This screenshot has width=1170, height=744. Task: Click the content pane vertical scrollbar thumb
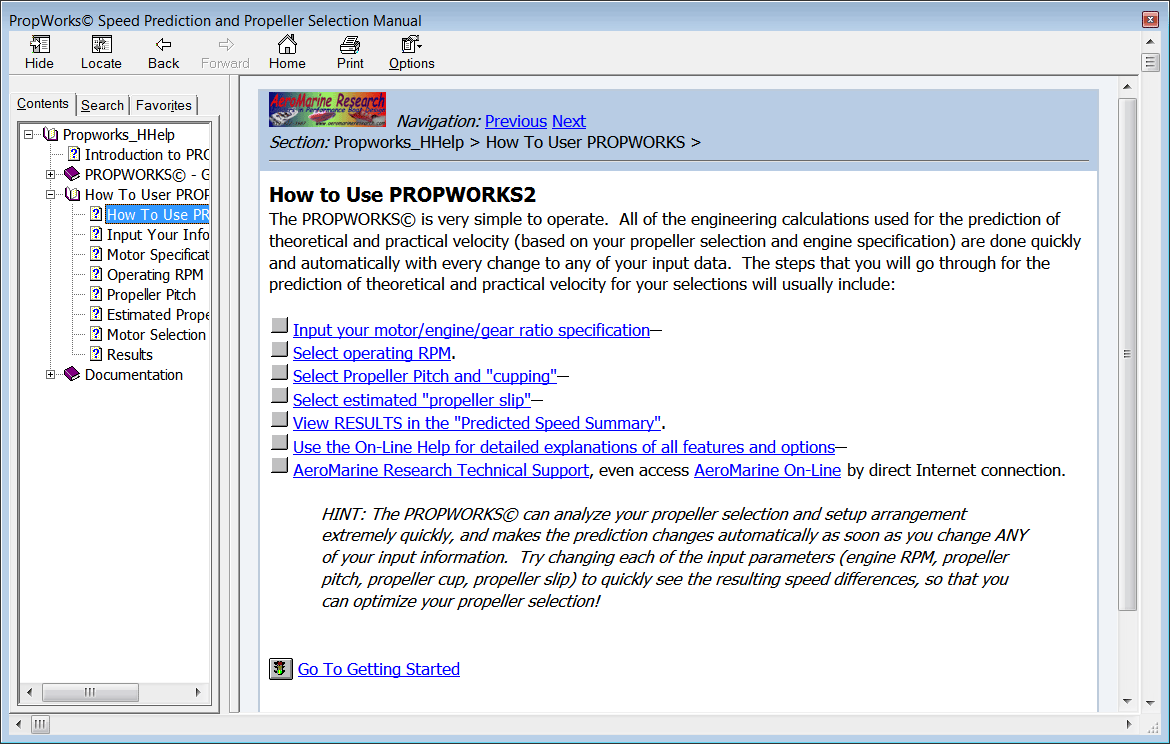click(x=1127, y=354)
